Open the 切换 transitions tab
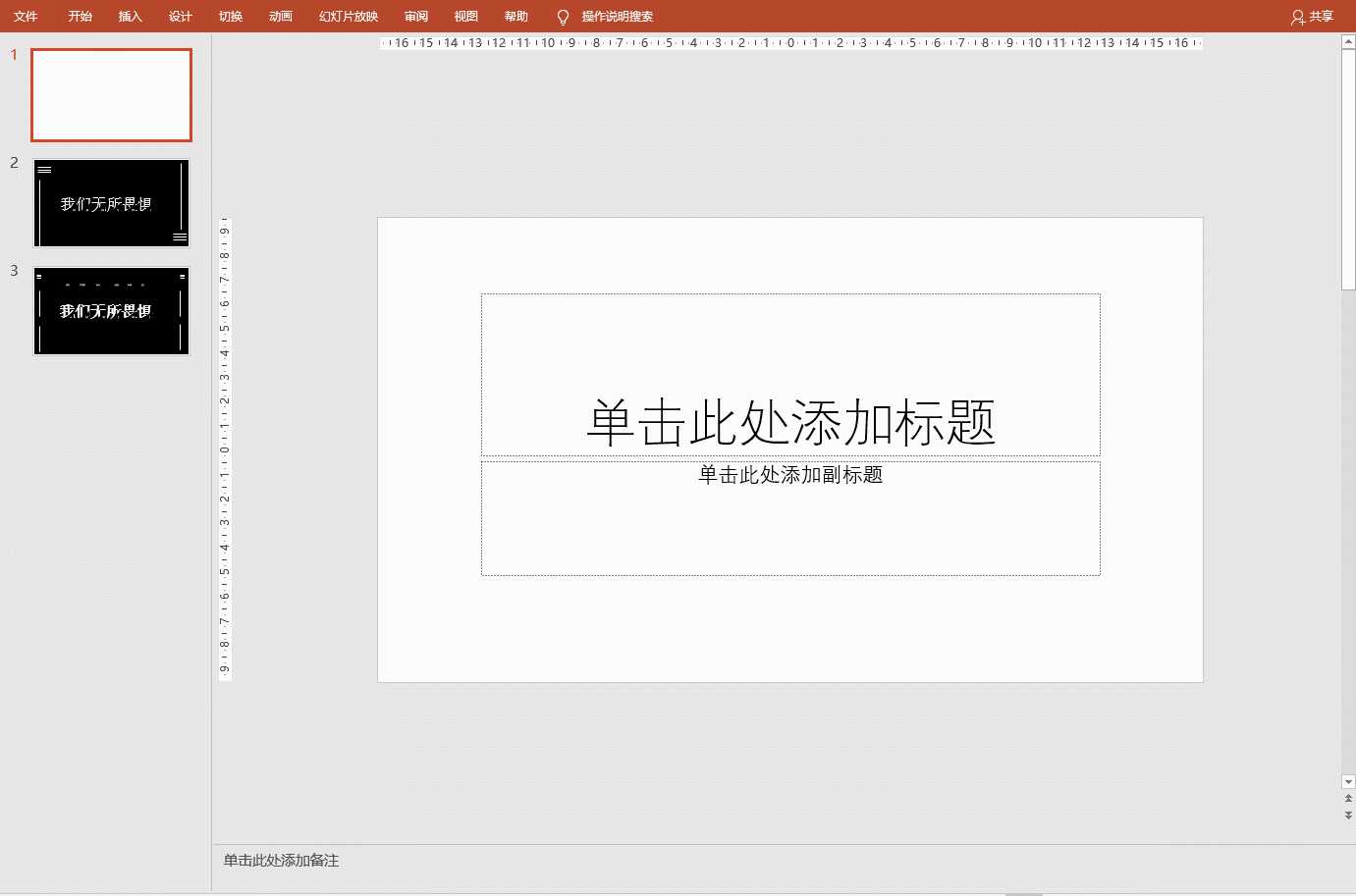Image resolution: width=1356 pixels, height=896 pixels. click(x=231, y=16)
